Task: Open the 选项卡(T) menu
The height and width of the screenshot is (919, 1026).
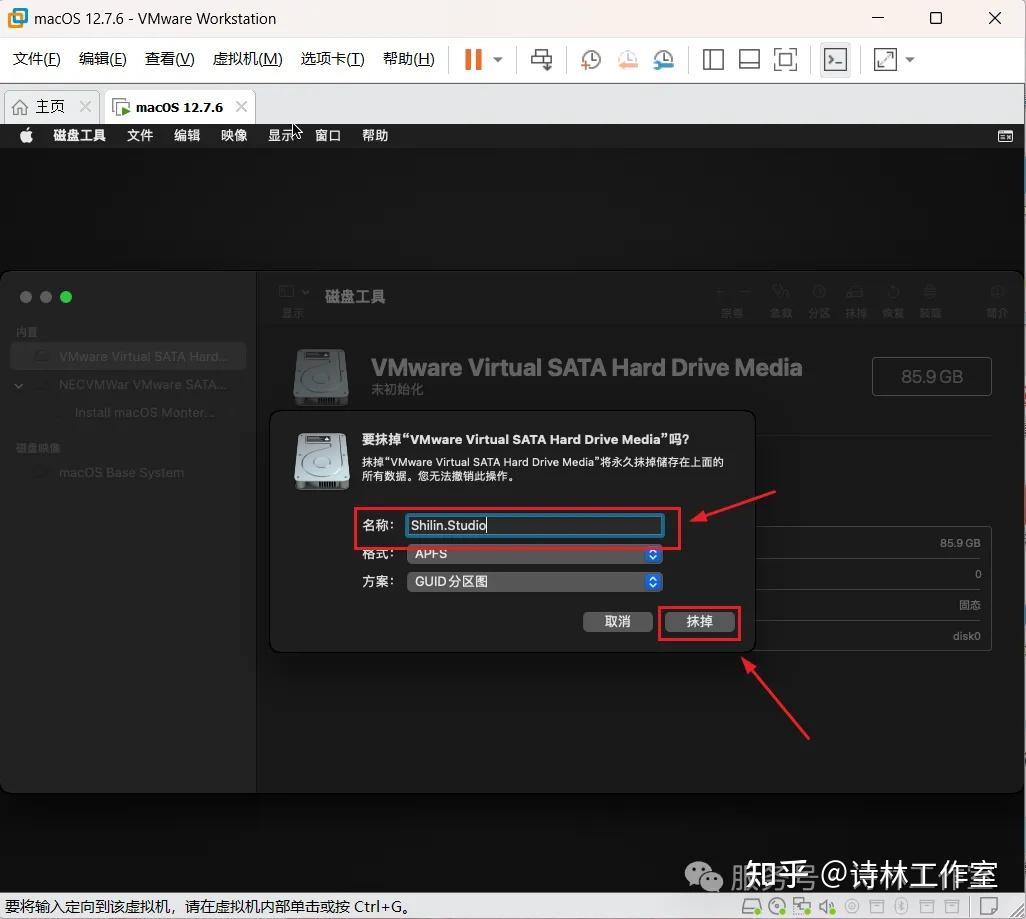Action: (x=332, y=59)
